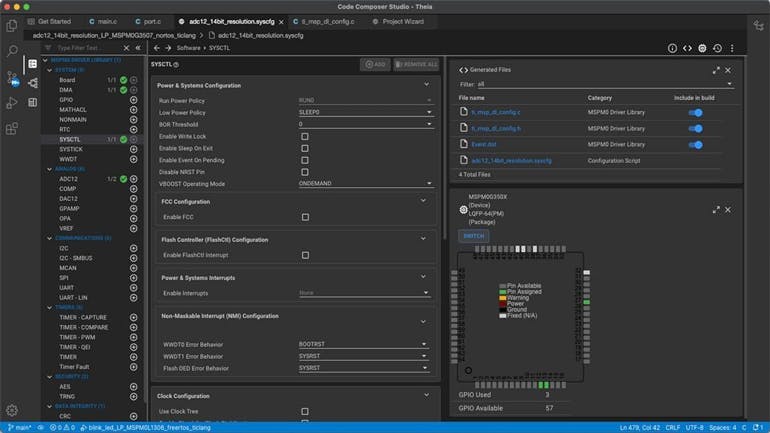770x433 pixels.
Task: Add a GPIO module with plus icon
Action: 134,100
